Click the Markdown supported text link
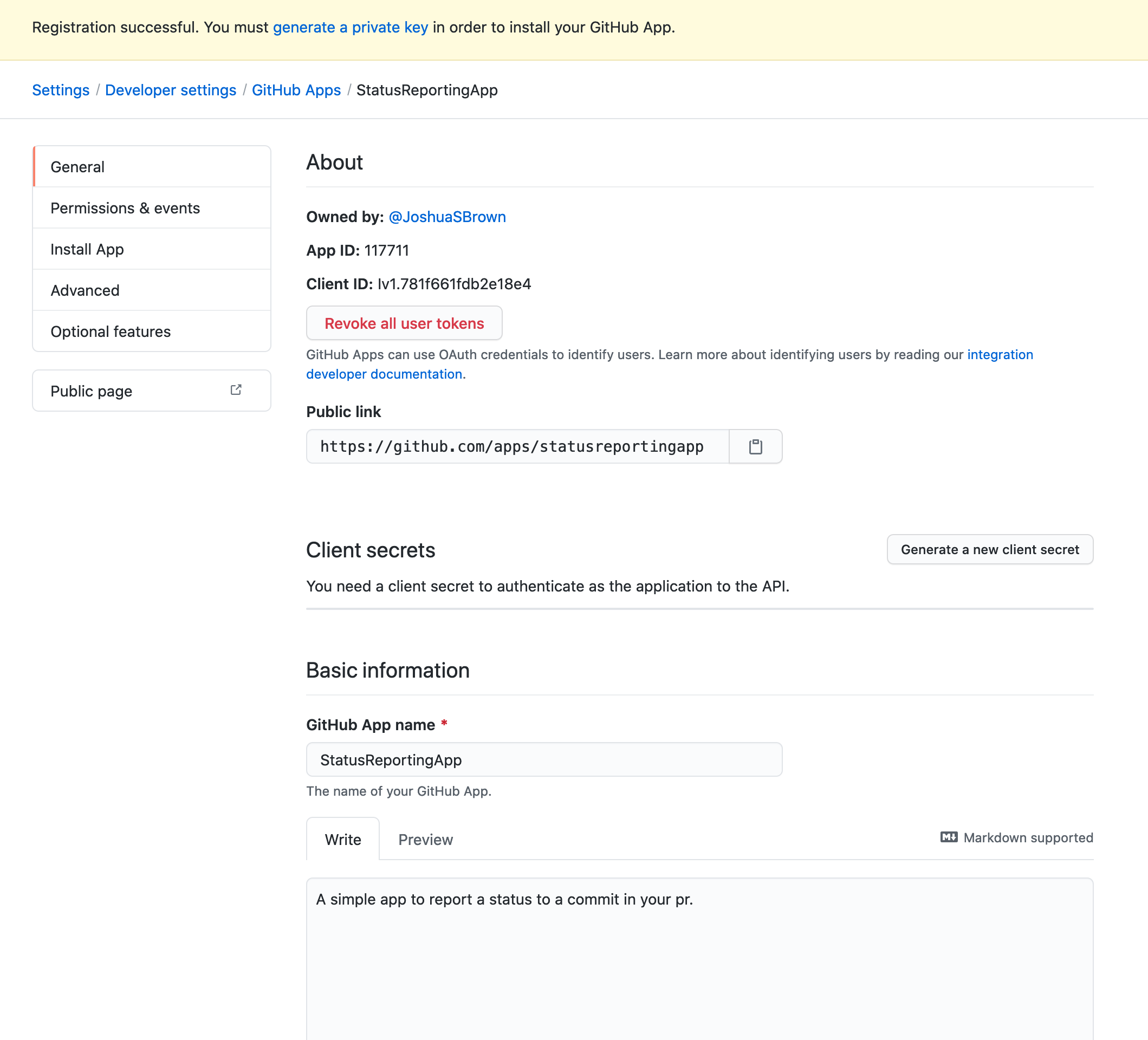The image size is (1148, 1040). click(1028, 837)
